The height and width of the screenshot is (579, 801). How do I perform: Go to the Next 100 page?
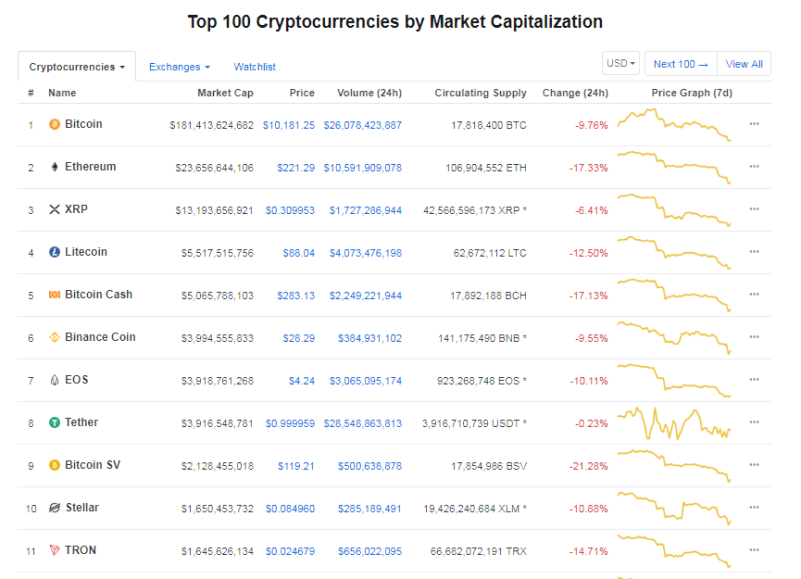click(681, 64)
